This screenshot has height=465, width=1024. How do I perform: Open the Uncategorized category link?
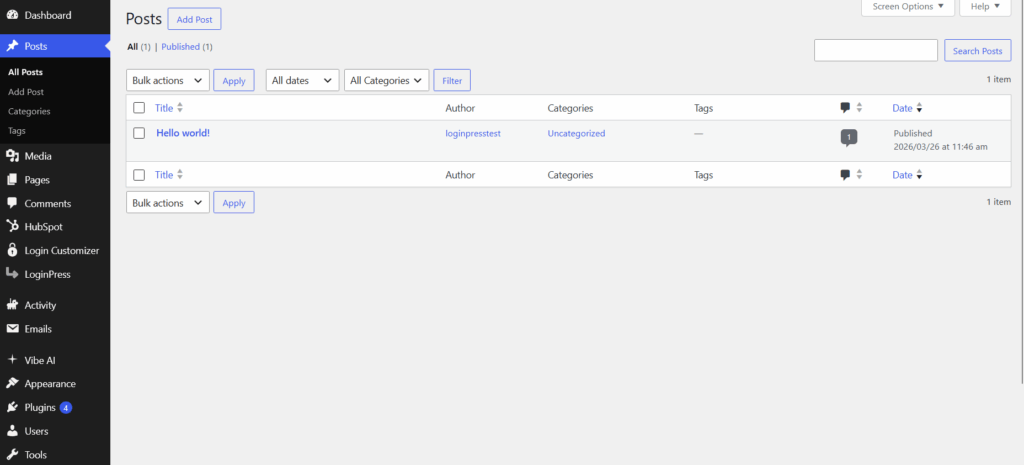click(x=577, y=133)
